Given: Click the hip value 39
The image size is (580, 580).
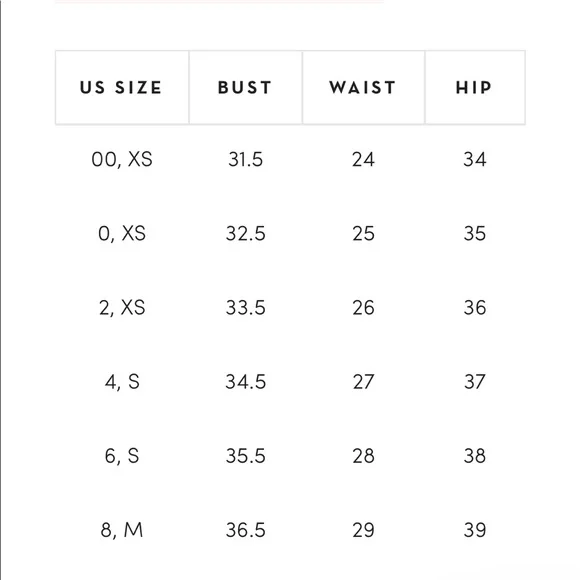Looking at the screenshot, I should (475, 530).
